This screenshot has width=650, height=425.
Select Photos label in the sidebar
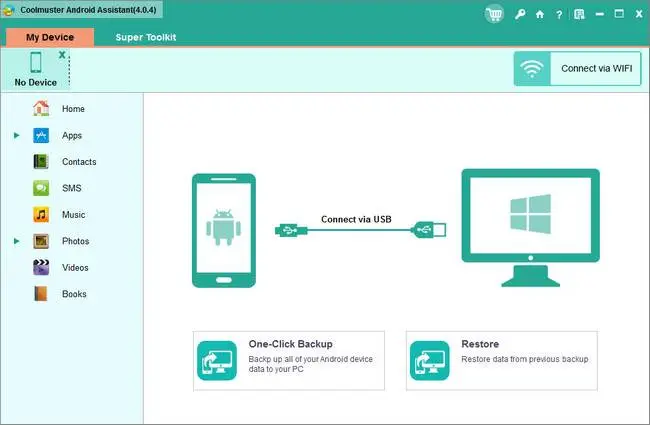tap(75, 241)
